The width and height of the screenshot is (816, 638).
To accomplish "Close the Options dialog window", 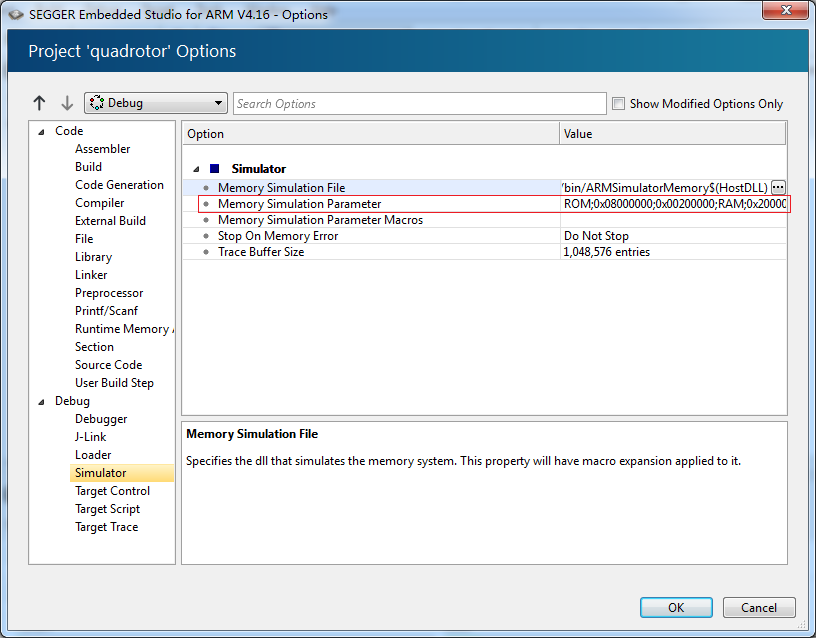I will click(x=786, y=10).
